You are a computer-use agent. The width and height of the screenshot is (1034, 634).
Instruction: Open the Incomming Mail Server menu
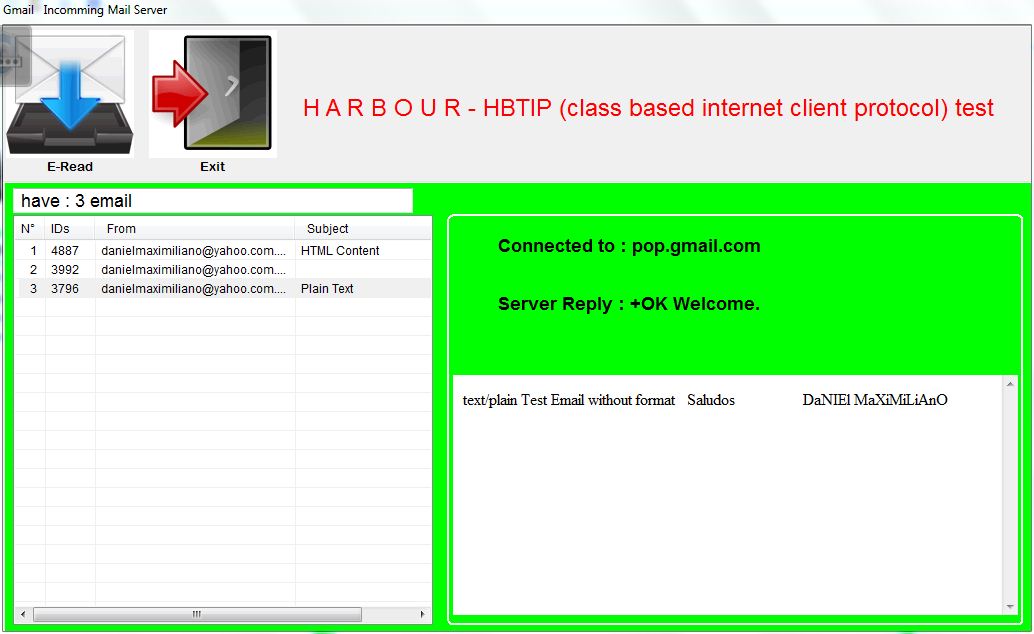click(103, 8)
